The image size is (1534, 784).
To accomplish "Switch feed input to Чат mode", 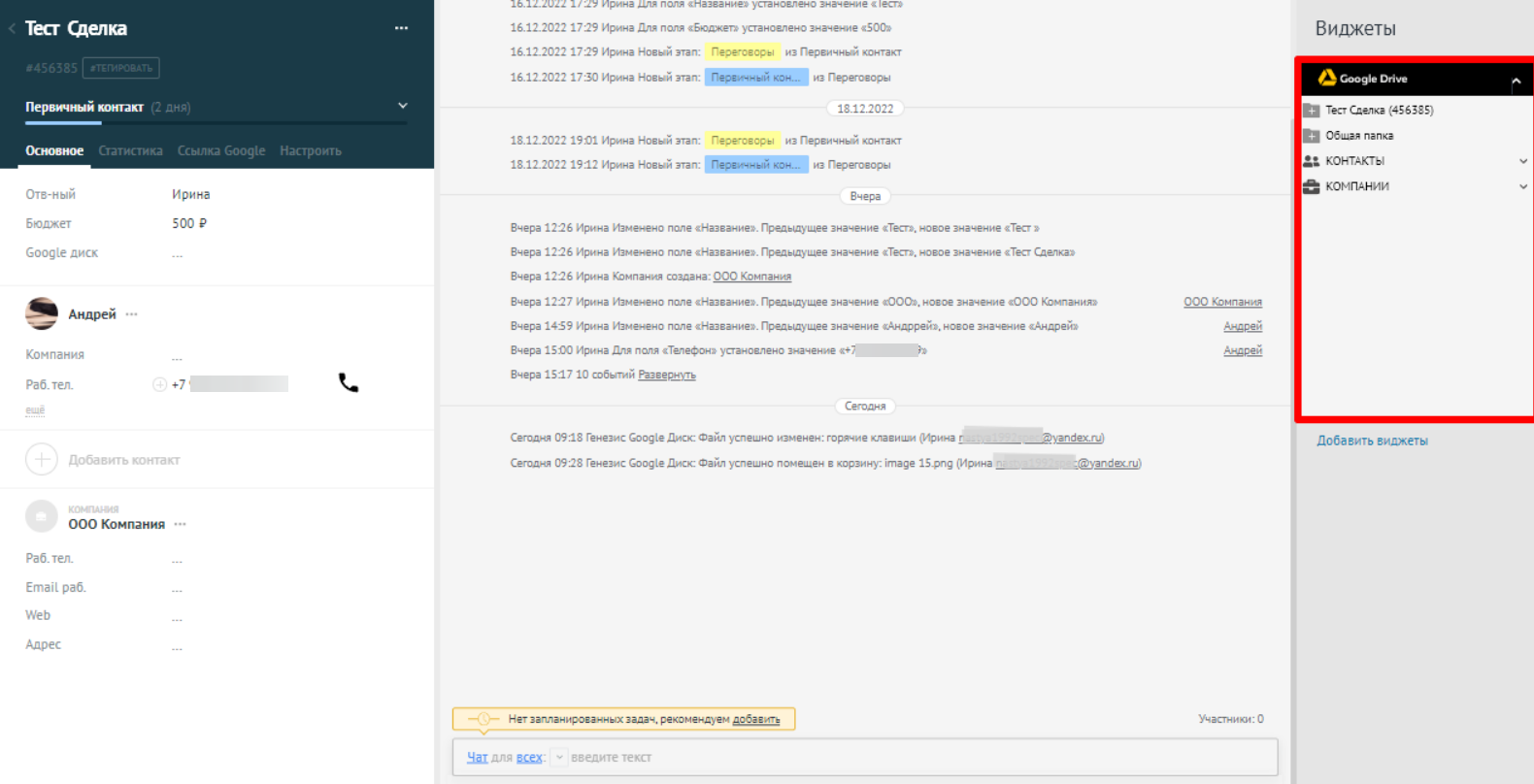I will click(478, 757).
